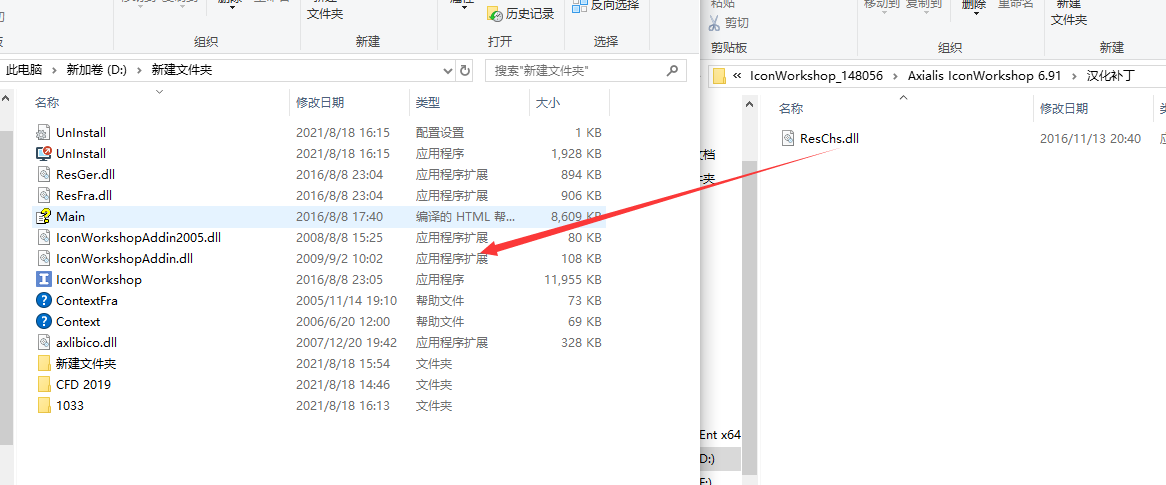Expand the « breadcrumb overflow in right window
Screen dimensions: 1166x485
[x=737, y=75]
